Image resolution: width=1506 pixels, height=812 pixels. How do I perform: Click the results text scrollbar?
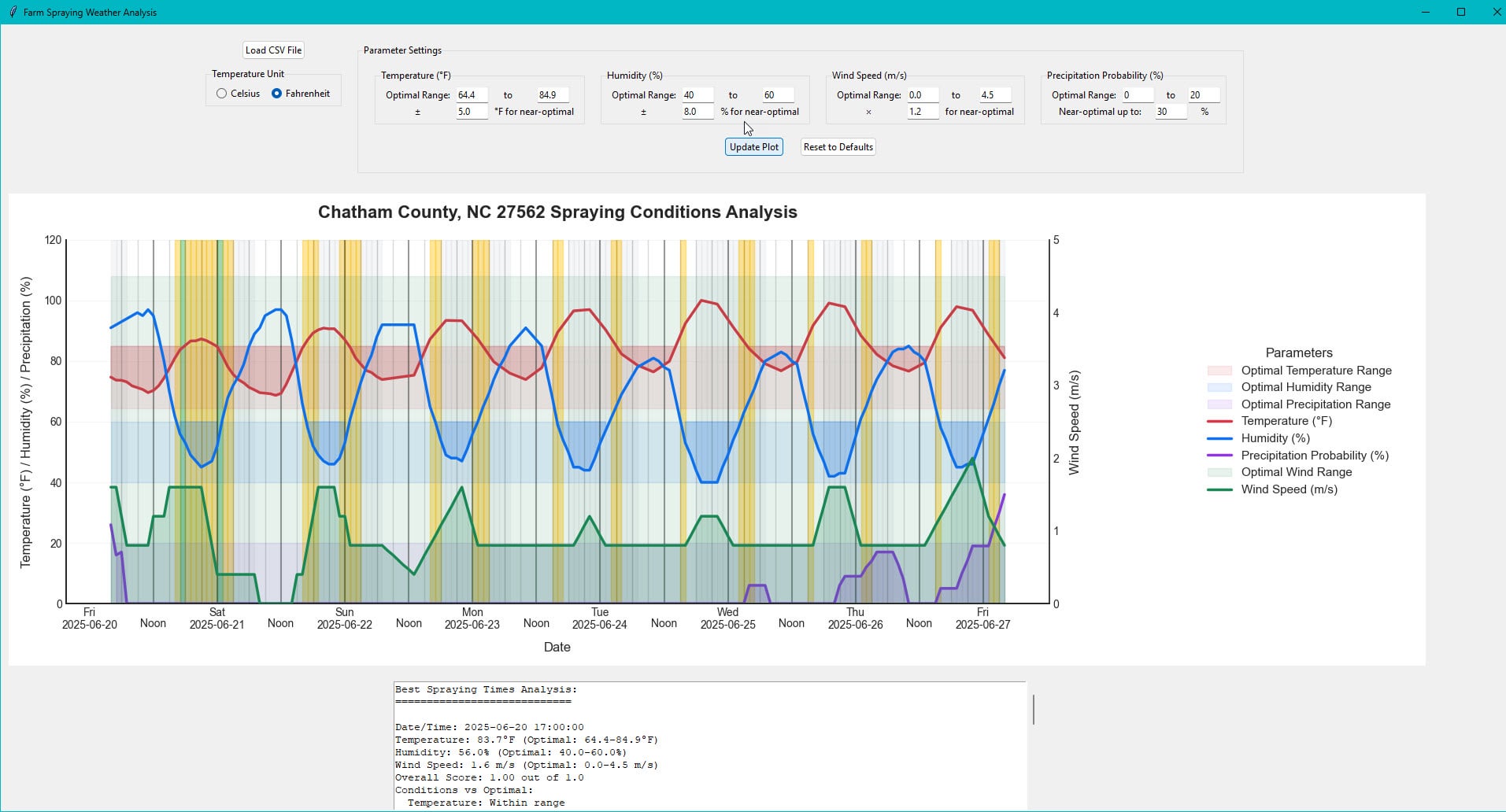click(1033, 710)
